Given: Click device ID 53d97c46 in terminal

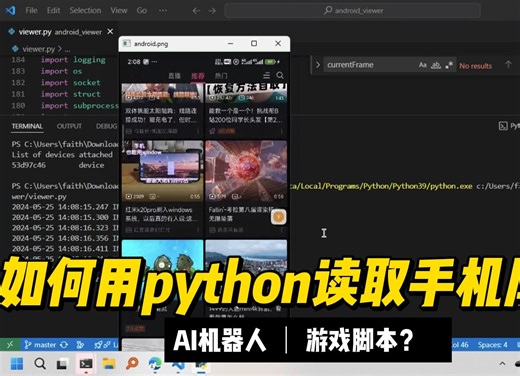Looking at the screenshot, I should click(29, 165).
